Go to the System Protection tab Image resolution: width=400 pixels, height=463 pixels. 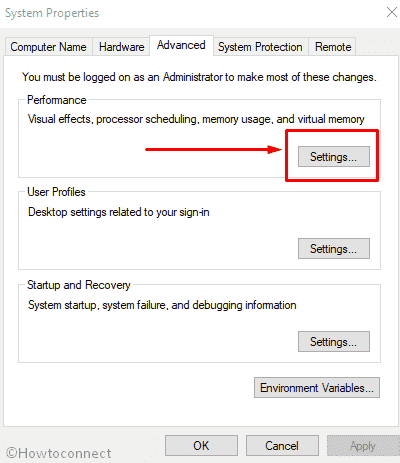pos(260,47)
